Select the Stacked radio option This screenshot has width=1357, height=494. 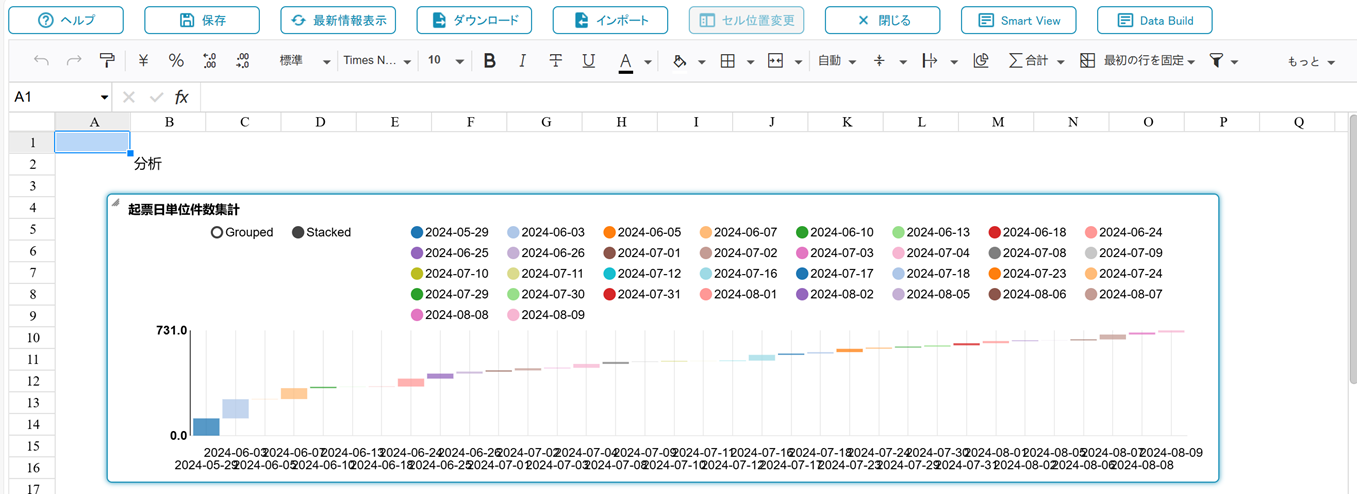tap(298, 232)
